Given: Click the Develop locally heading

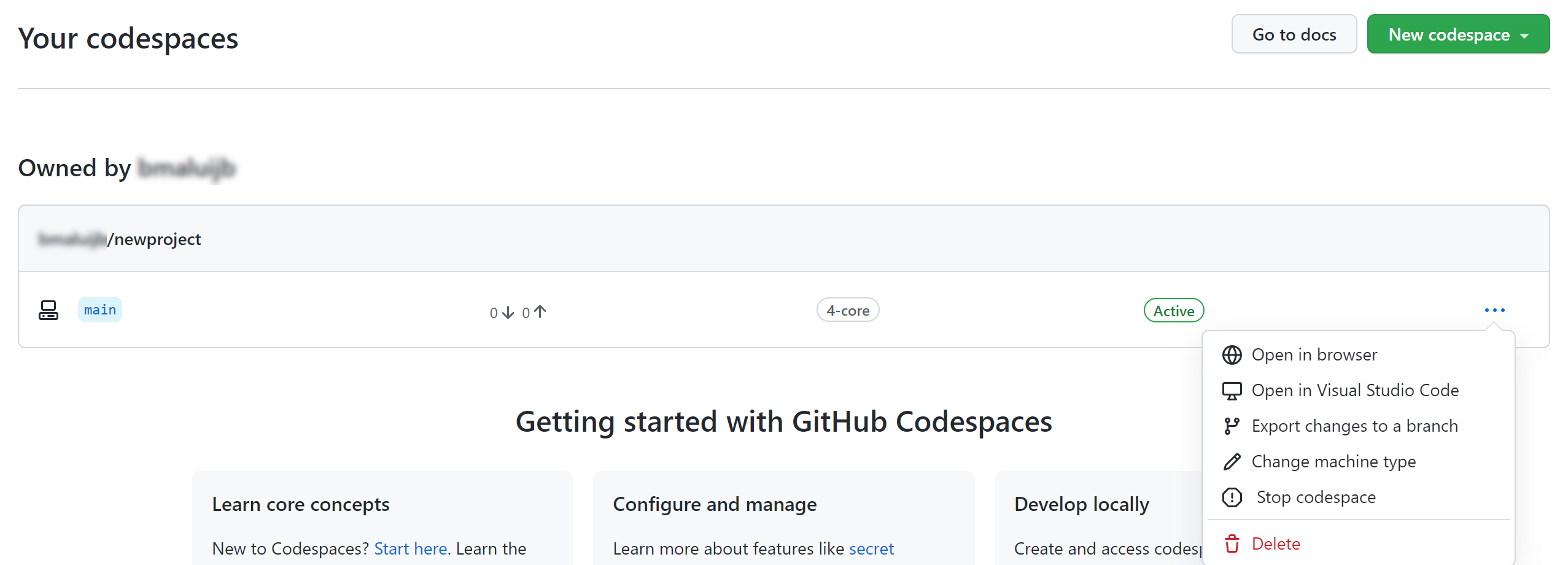Looking at the screenshot, I should pyautogui.click(x=1082, y=504).
